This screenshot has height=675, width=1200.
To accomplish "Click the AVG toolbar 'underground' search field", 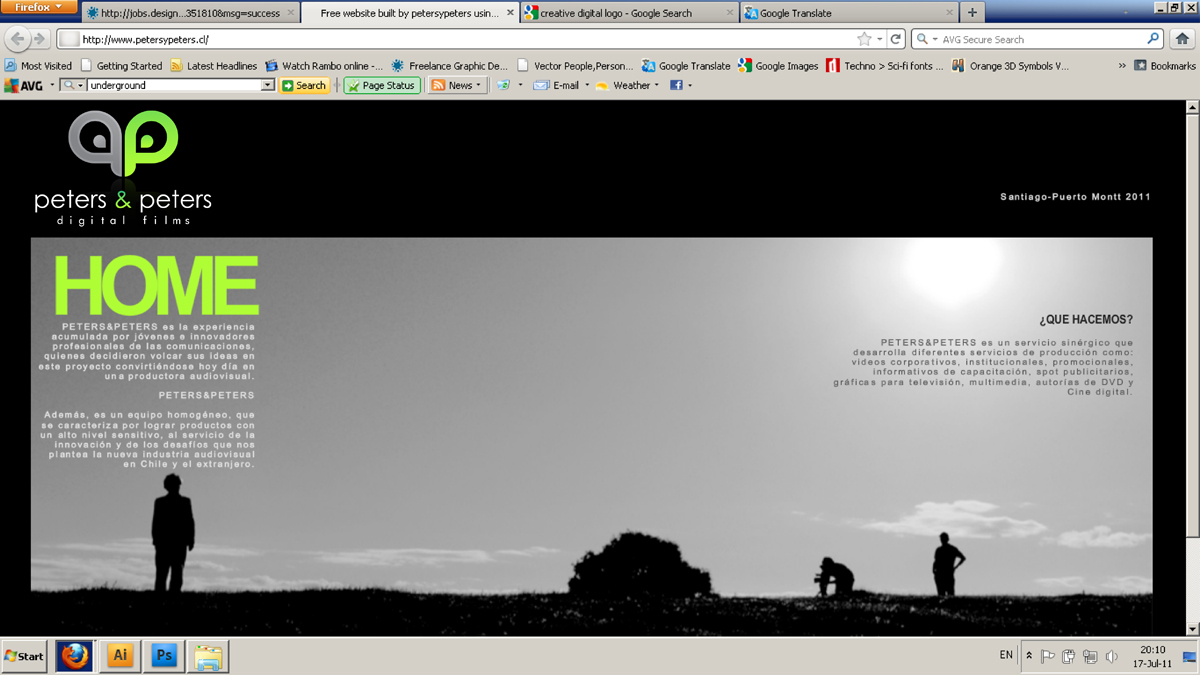I will point(174,86).
